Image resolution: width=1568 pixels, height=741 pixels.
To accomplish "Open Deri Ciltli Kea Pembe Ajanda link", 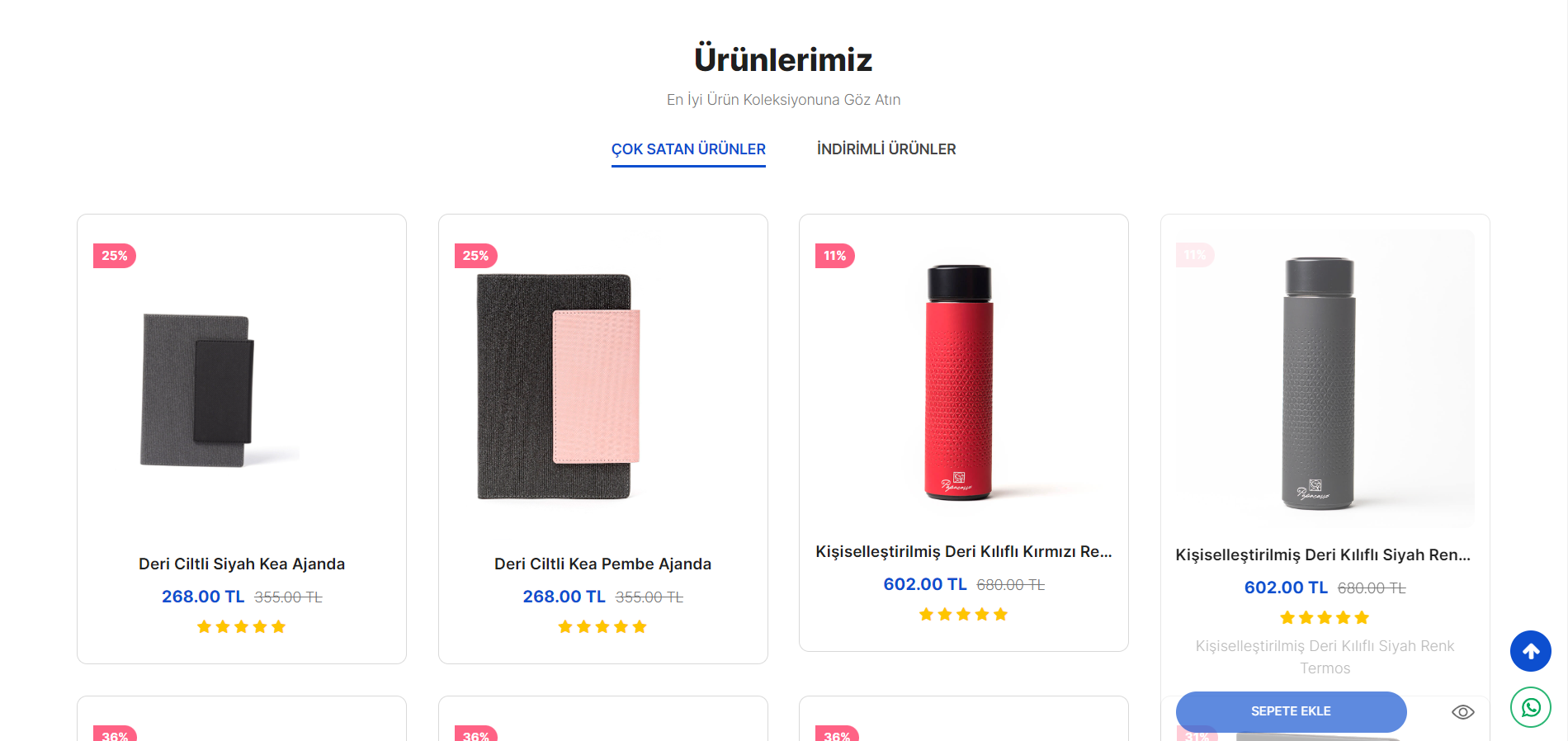I will [602, 564].
